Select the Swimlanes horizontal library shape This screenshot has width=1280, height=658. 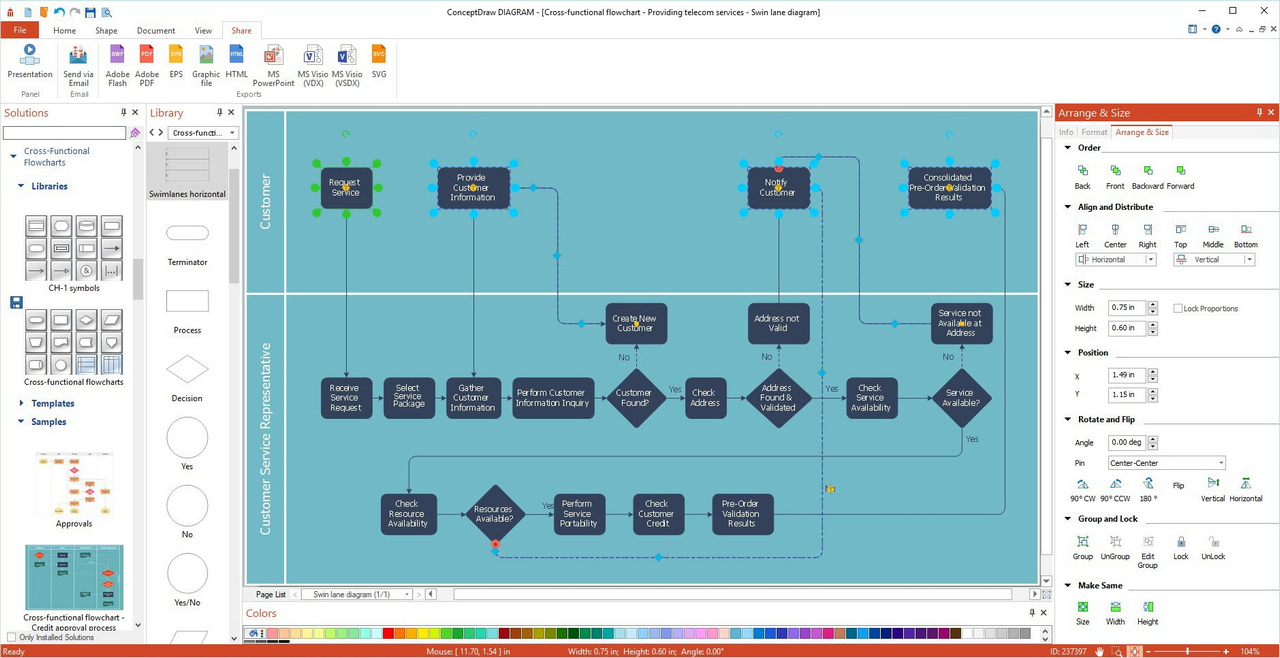point(187,171)
